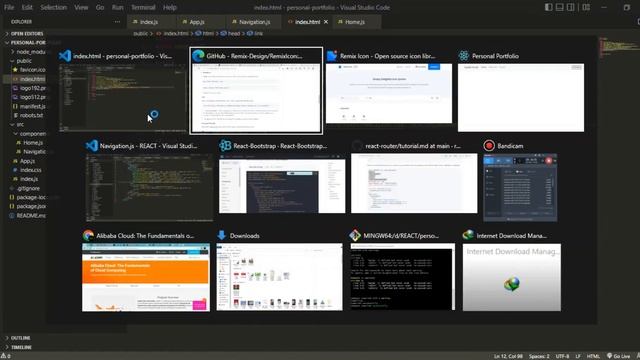This screenshot has width=640, height=360.
Task: Open robots.txt in the explorer
Action: [x=28, y=115]
